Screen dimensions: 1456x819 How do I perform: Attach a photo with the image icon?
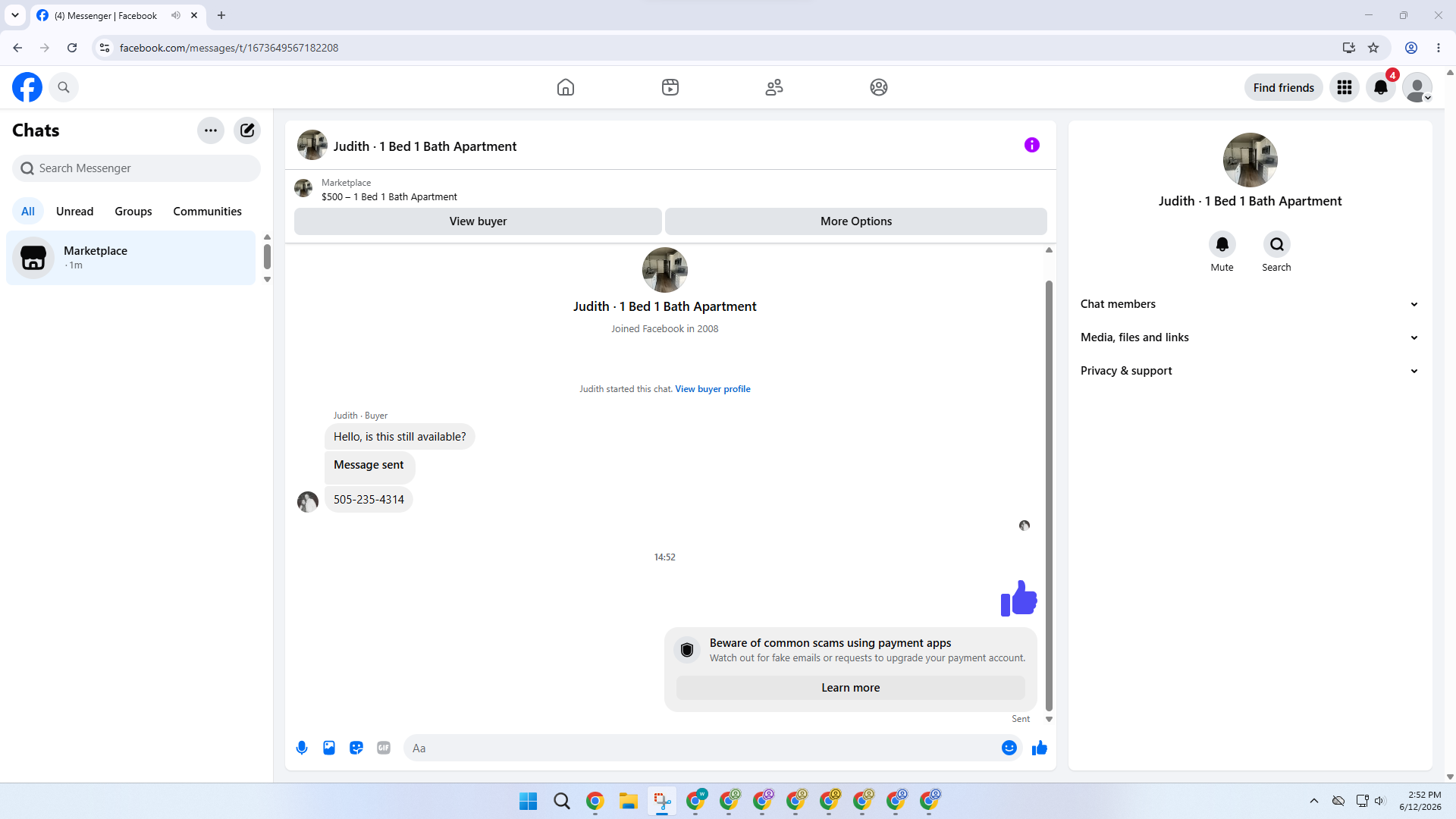pyautogui.click(x=329, y=748)
